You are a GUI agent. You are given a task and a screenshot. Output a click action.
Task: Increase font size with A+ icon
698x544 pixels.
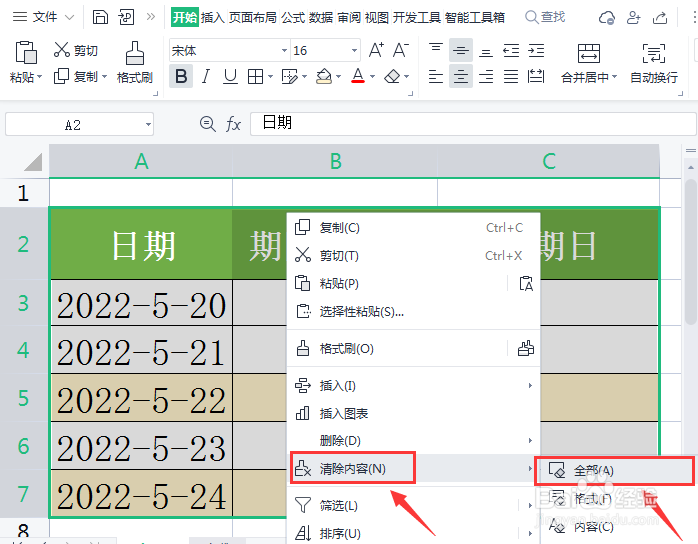(x=376, y=50)
